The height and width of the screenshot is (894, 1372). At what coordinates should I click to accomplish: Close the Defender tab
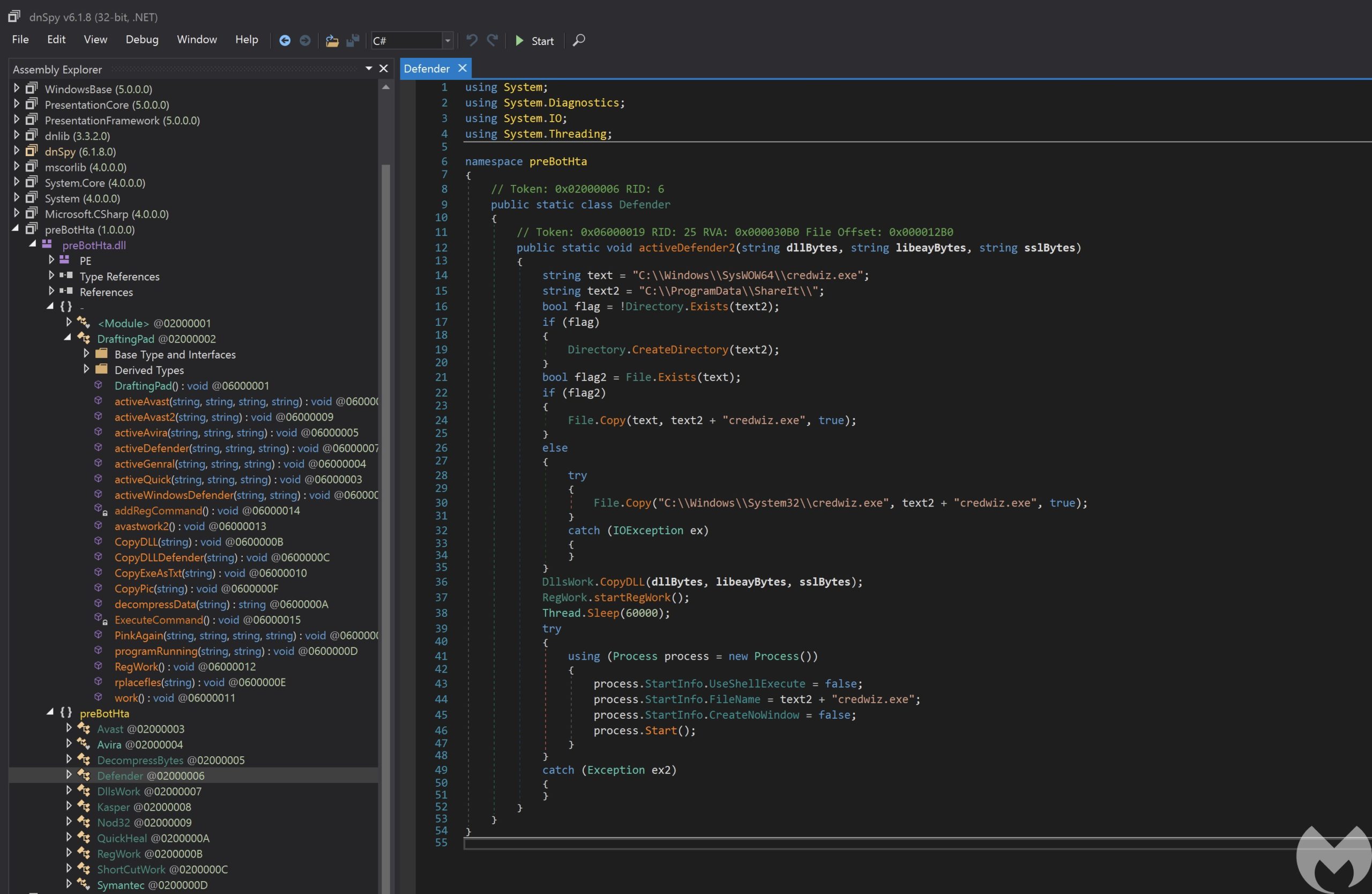point(463,68)
